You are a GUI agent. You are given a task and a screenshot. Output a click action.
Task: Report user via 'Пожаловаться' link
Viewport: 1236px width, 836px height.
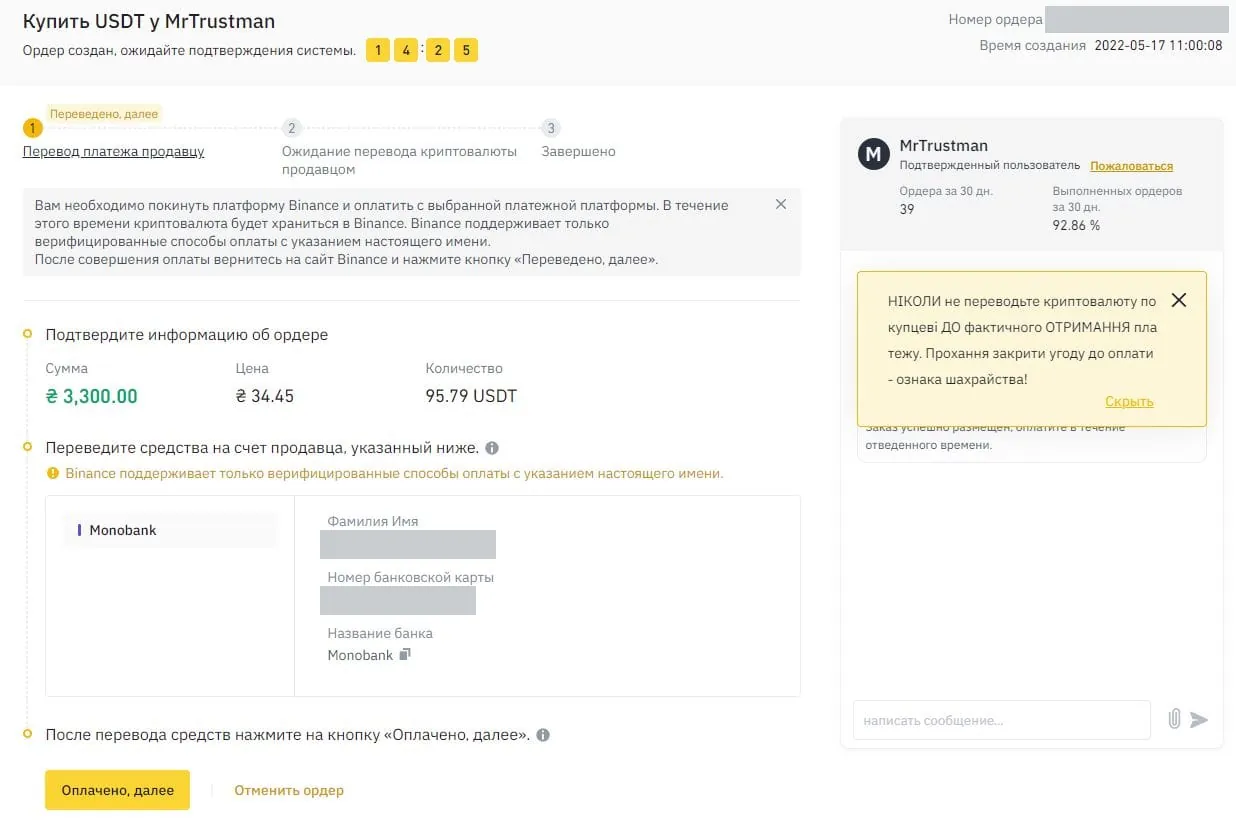[x=1131, y=166]
